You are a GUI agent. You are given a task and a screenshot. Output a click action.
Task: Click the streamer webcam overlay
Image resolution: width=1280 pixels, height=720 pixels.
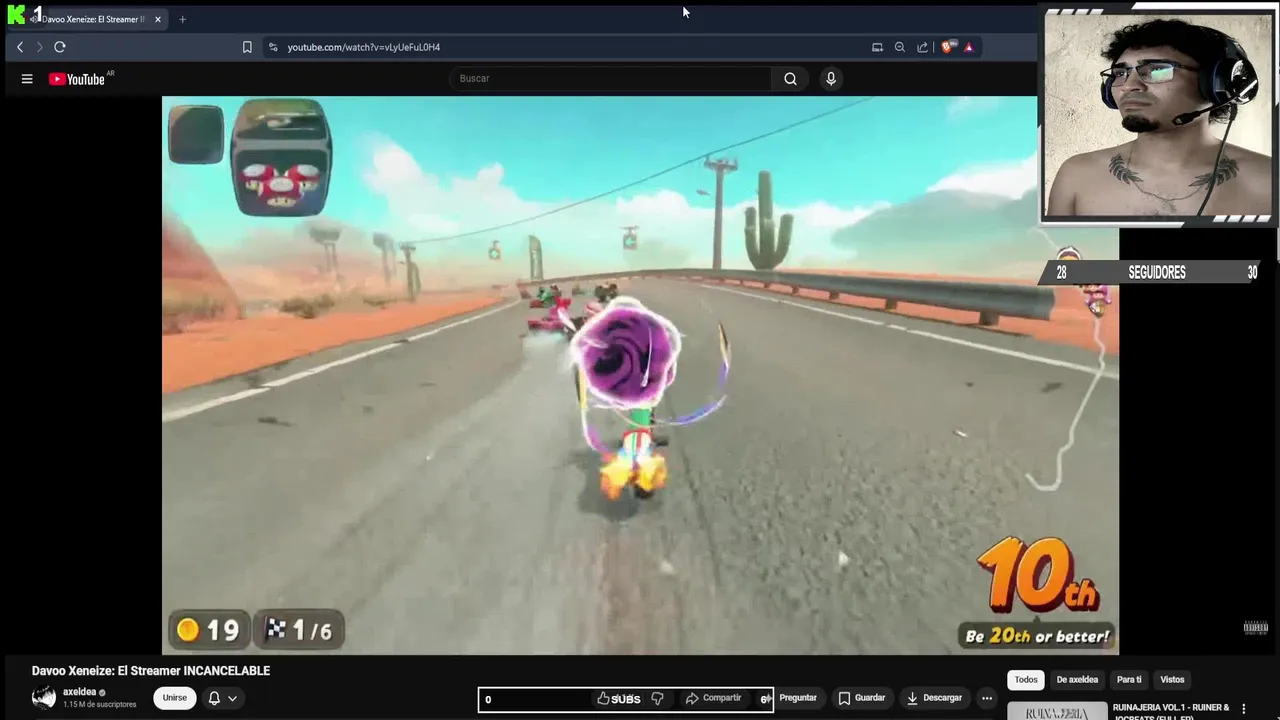[x=1158, y=113]
